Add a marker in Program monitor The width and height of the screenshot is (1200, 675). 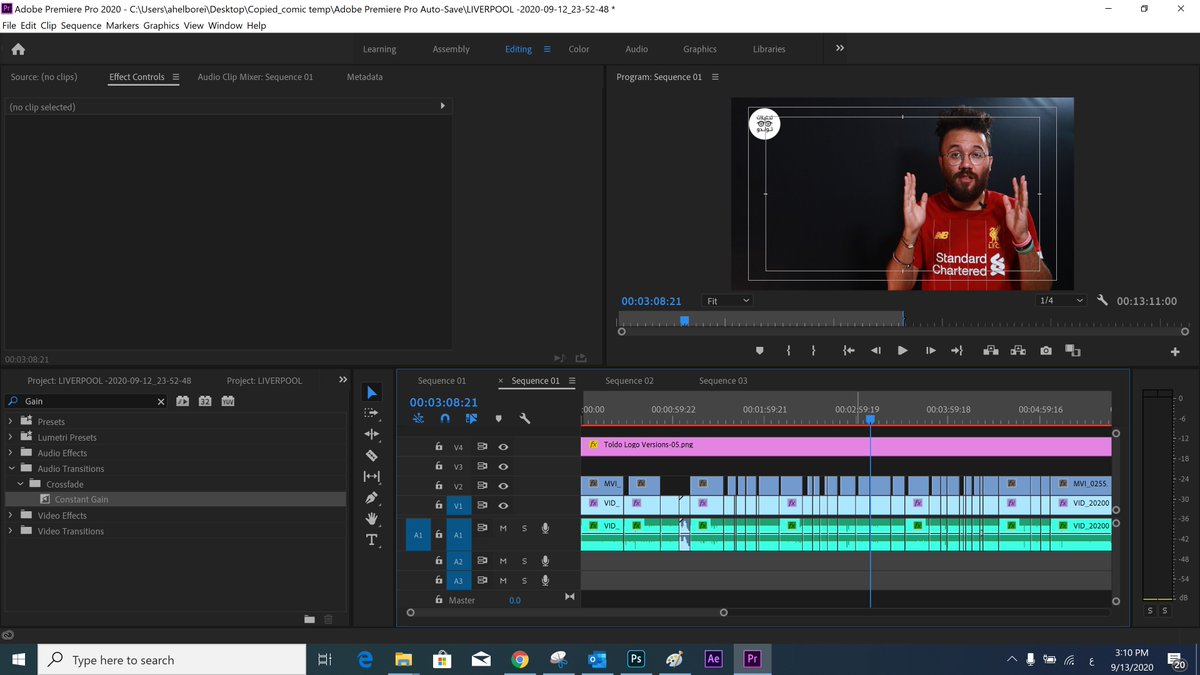pyautogui.click(x=759, y=351)
